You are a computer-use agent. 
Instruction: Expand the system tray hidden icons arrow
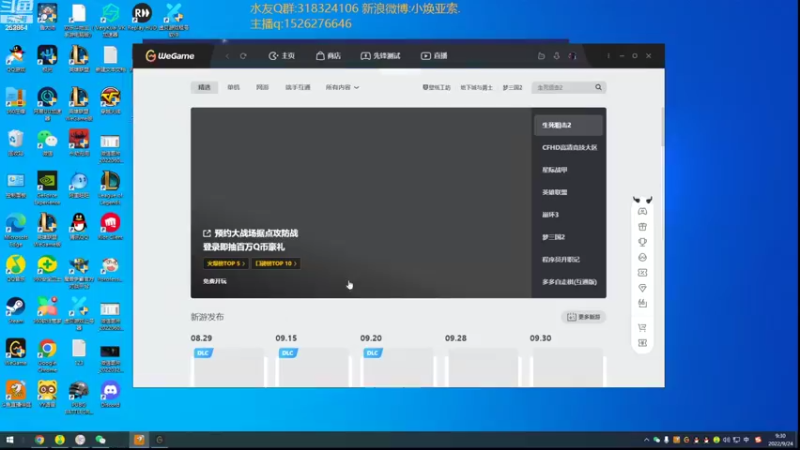(646, 440)
